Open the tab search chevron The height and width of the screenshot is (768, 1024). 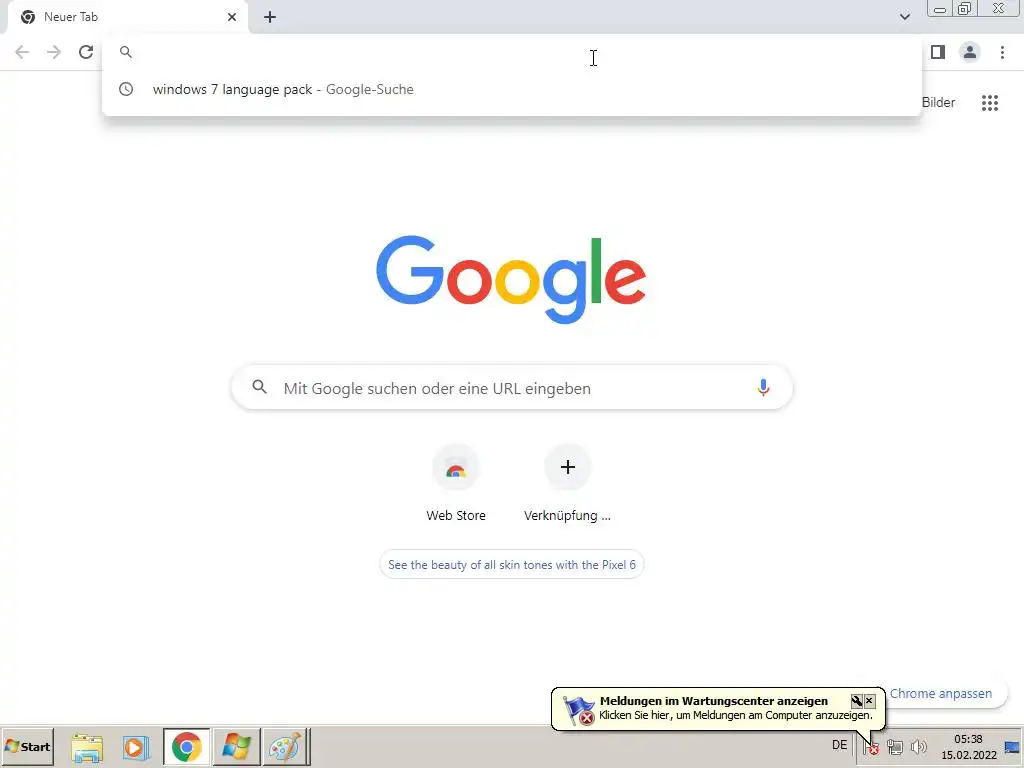tap(904, 17)
